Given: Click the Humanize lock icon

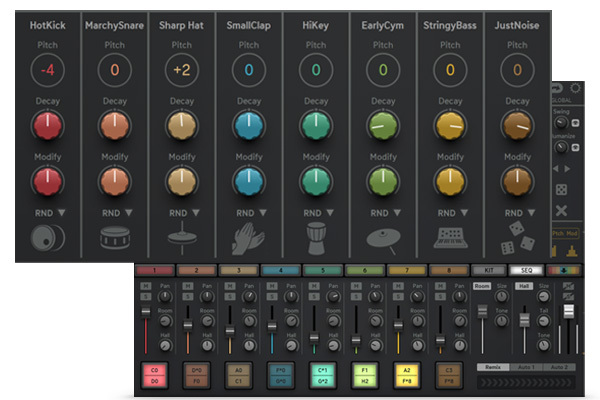Looking at the screenshot, I should click(x=575, y=148).
